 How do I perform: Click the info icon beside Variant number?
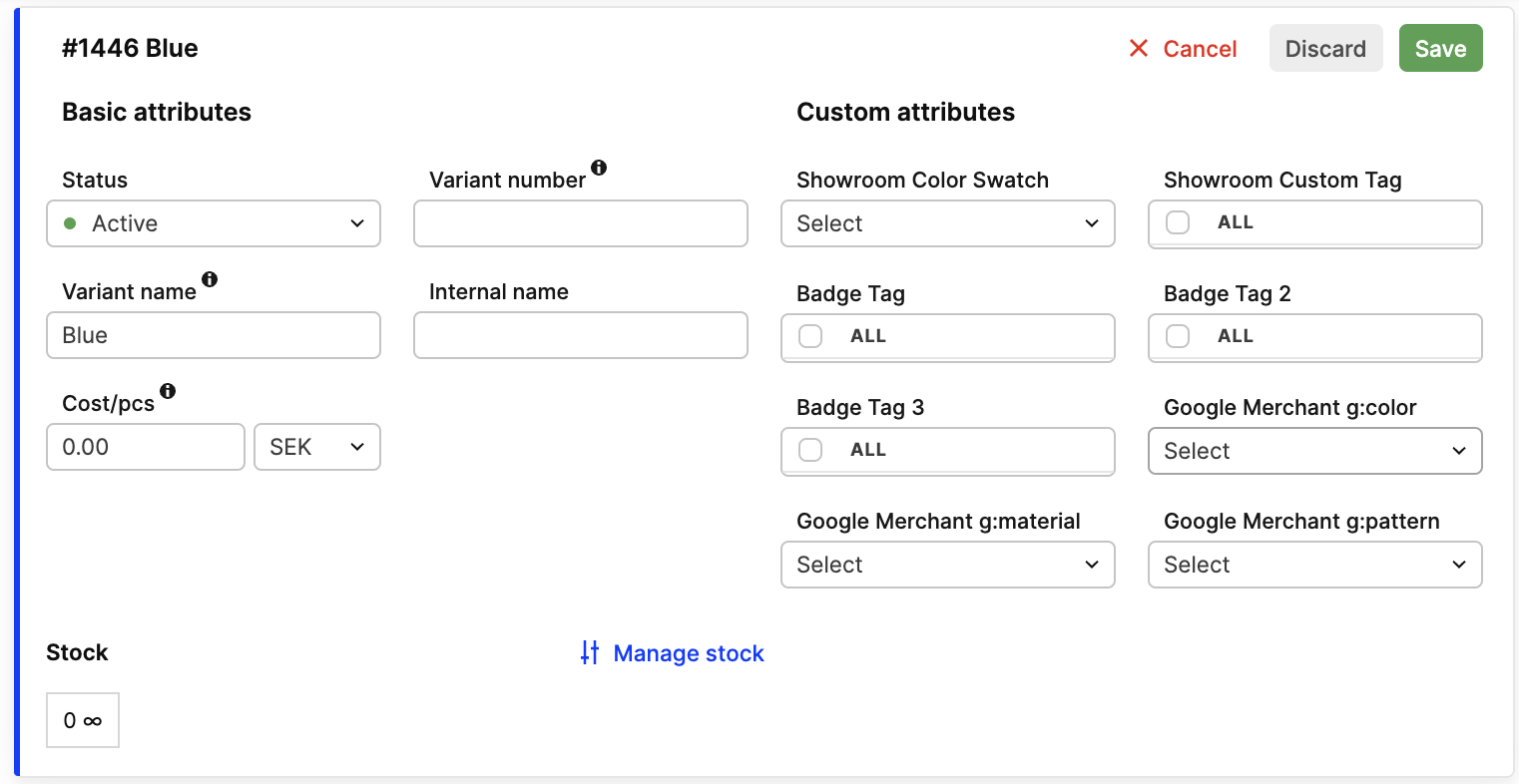click(x=599, y=168)
